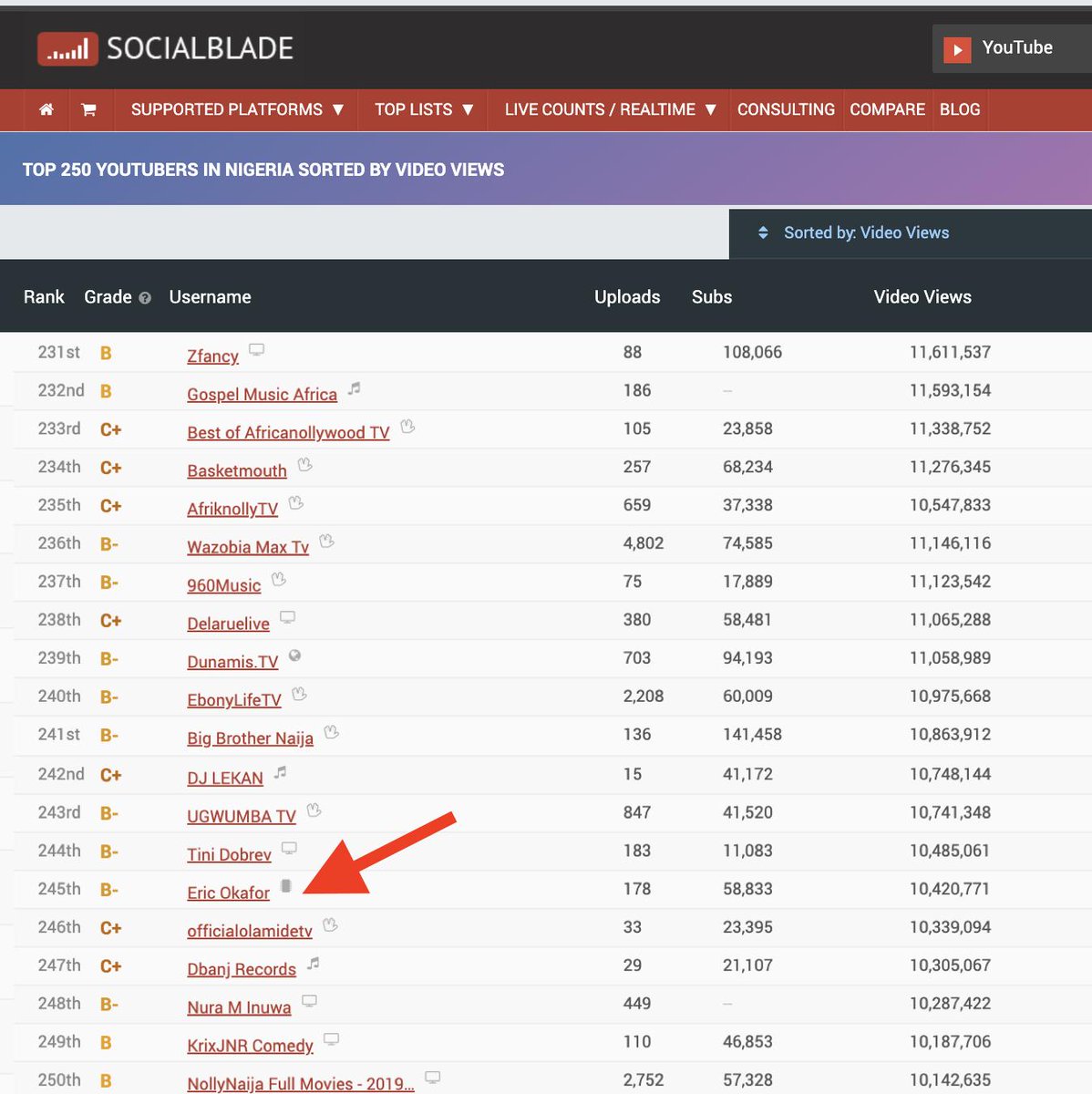Open the Sorted by: Video Views dropdown
The width and height of the screenshot is (1092, 1094).
pyautogui.click(x=911, y=233)
